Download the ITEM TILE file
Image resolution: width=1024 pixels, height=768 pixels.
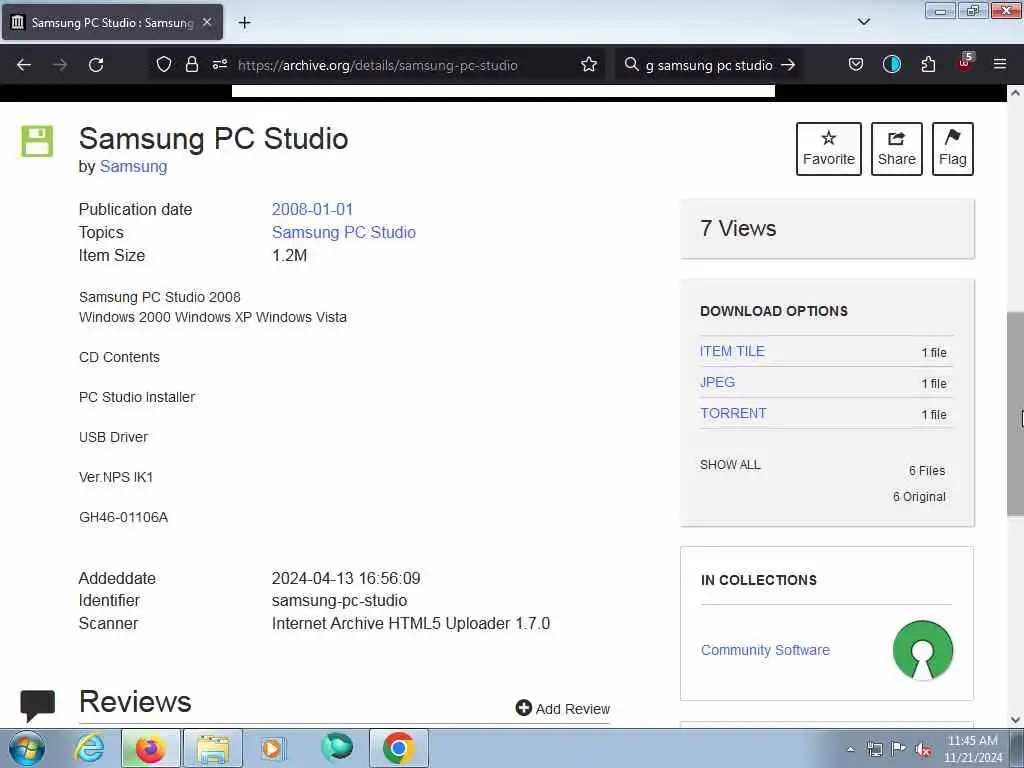[732, 351]
